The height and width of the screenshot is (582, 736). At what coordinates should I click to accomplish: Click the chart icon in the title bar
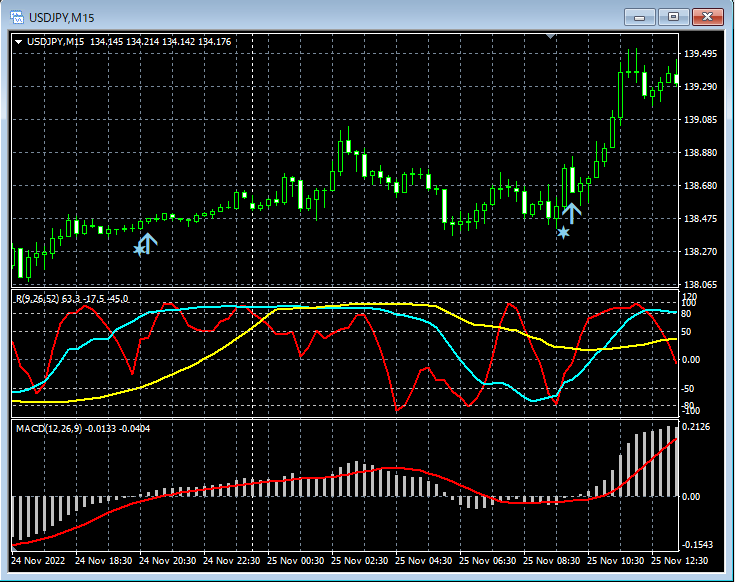(16, 18)
